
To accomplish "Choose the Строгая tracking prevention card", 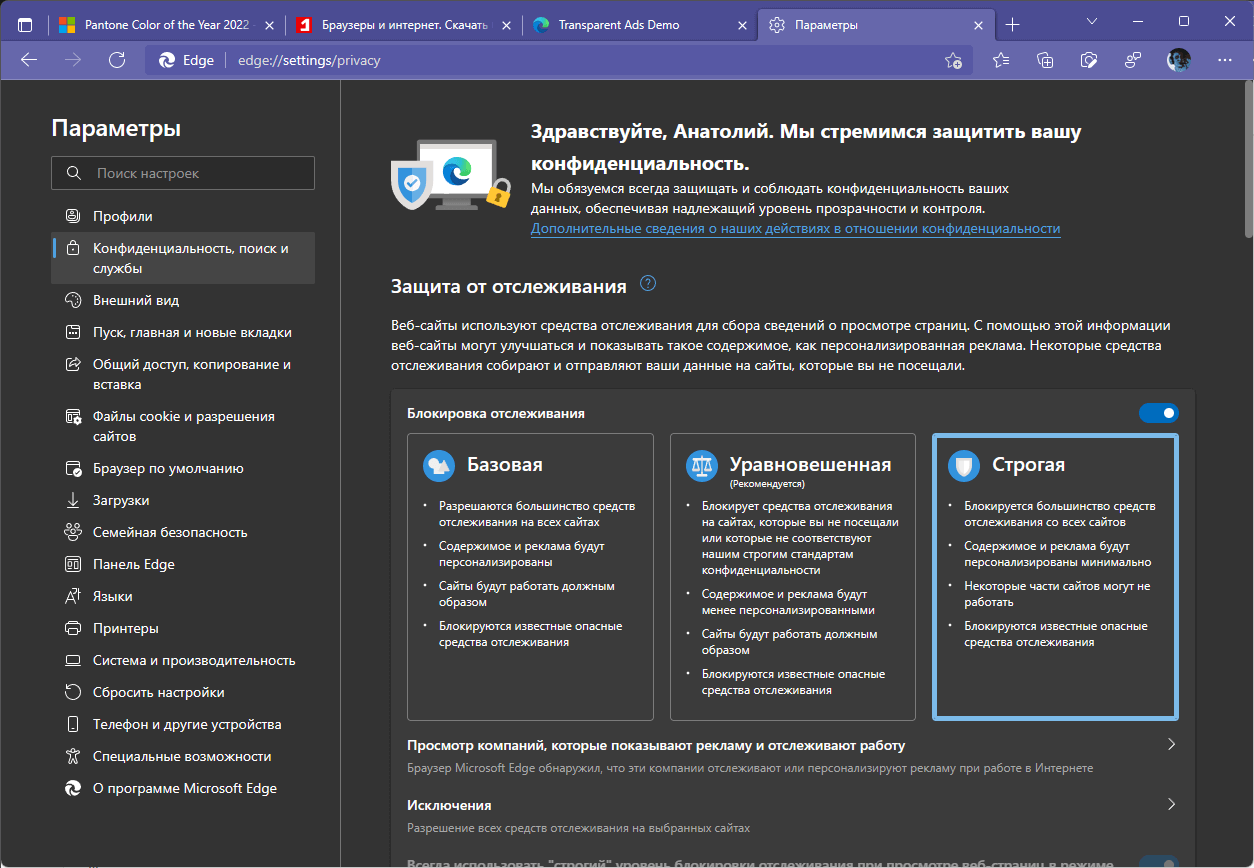I will pyautogui.click(x=1055, y=576).
